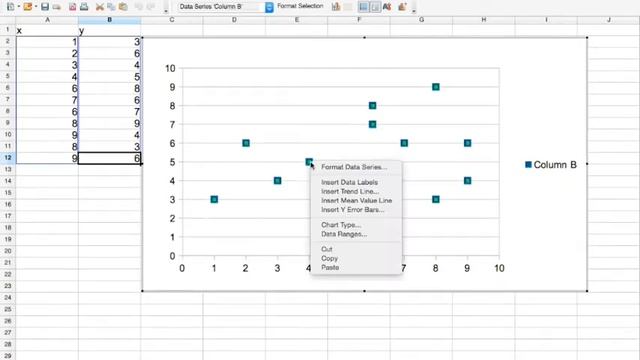
Task: Click Format Selection button
Action: (300, 6)
